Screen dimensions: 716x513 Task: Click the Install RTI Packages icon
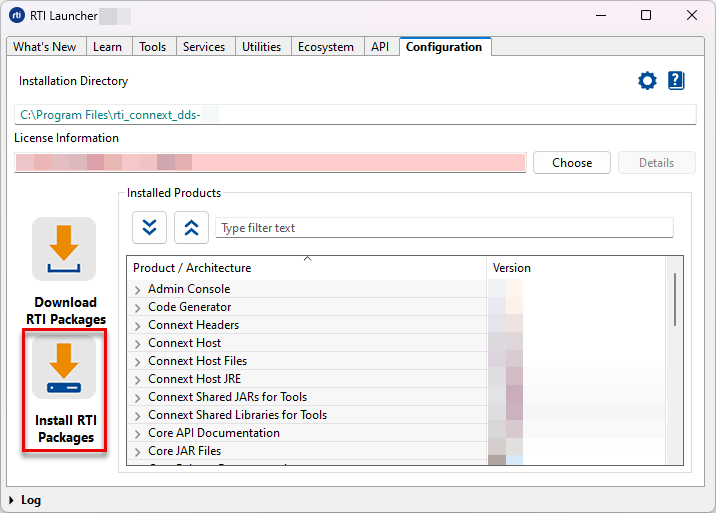click(64, 366)
